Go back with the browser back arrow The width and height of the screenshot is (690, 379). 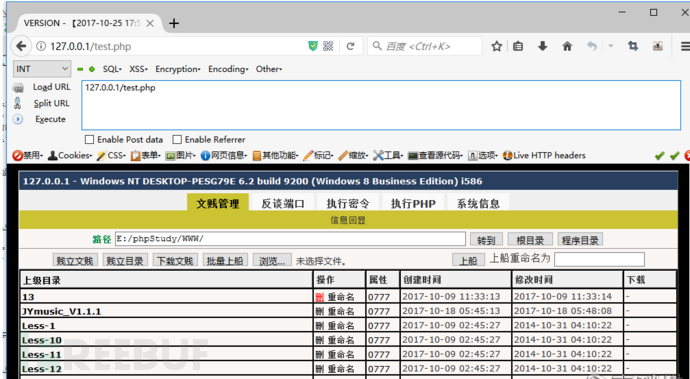(x=21, y=46)
